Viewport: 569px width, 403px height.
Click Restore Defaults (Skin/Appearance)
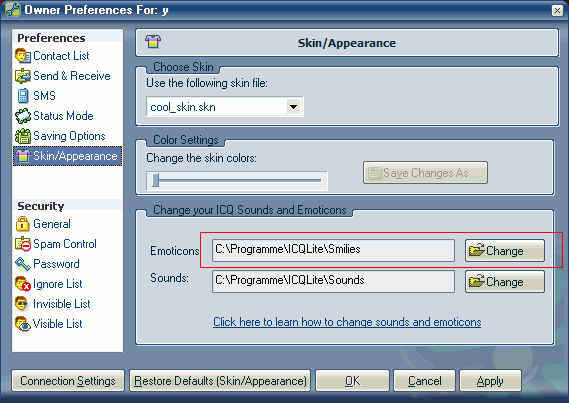[x=220, y=381]
